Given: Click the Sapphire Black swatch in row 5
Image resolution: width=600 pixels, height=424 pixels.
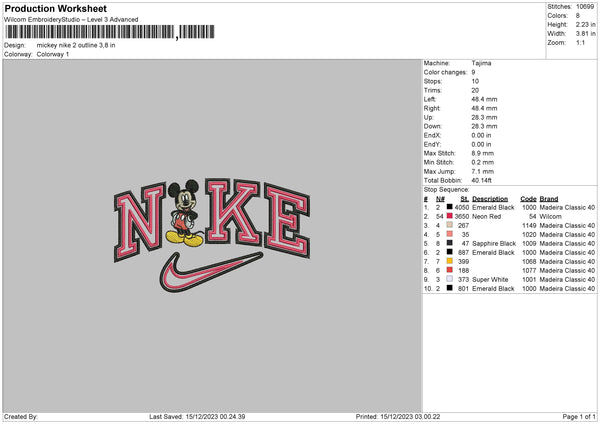Looking at the screenshot, I should click(x=450, y=243).
